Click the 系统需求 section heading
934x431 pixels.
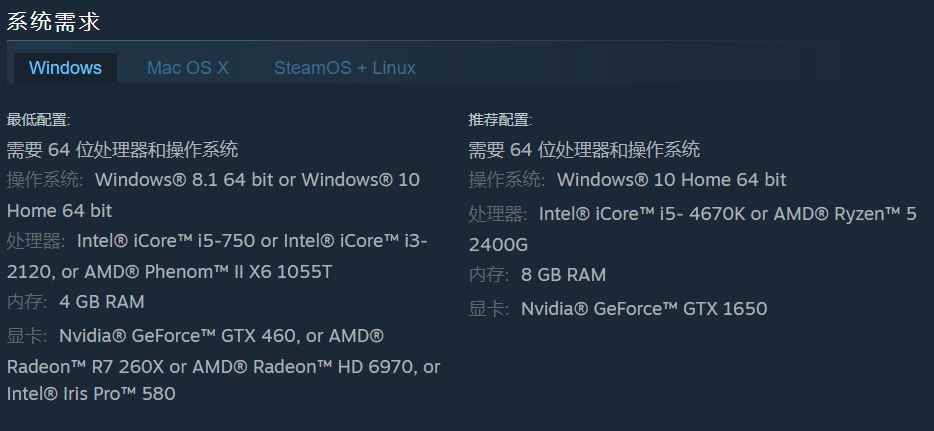[54, 21]
